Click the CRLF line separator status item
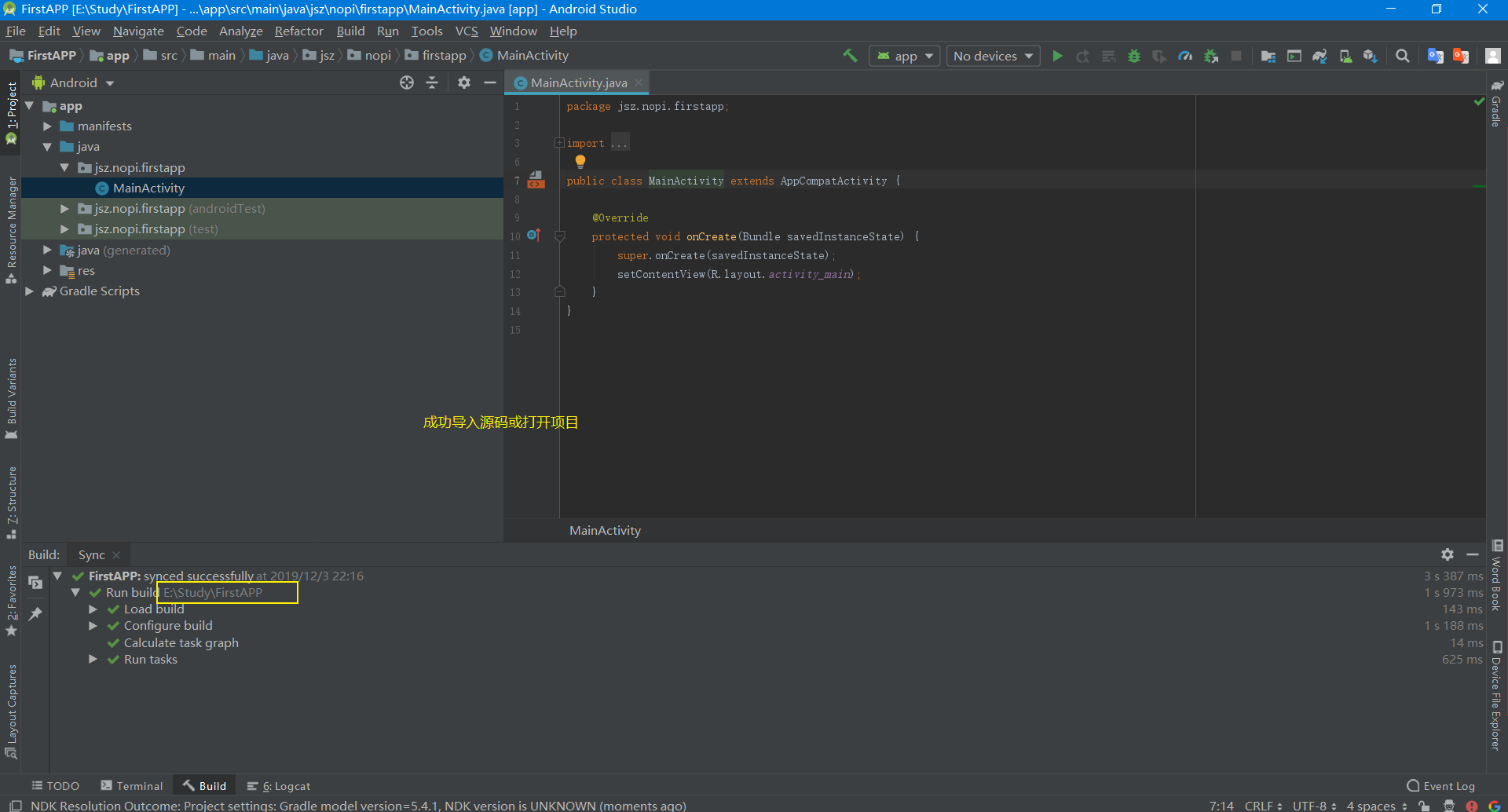The height and width of the screenshot is (812, 1508). (1263, 806)
